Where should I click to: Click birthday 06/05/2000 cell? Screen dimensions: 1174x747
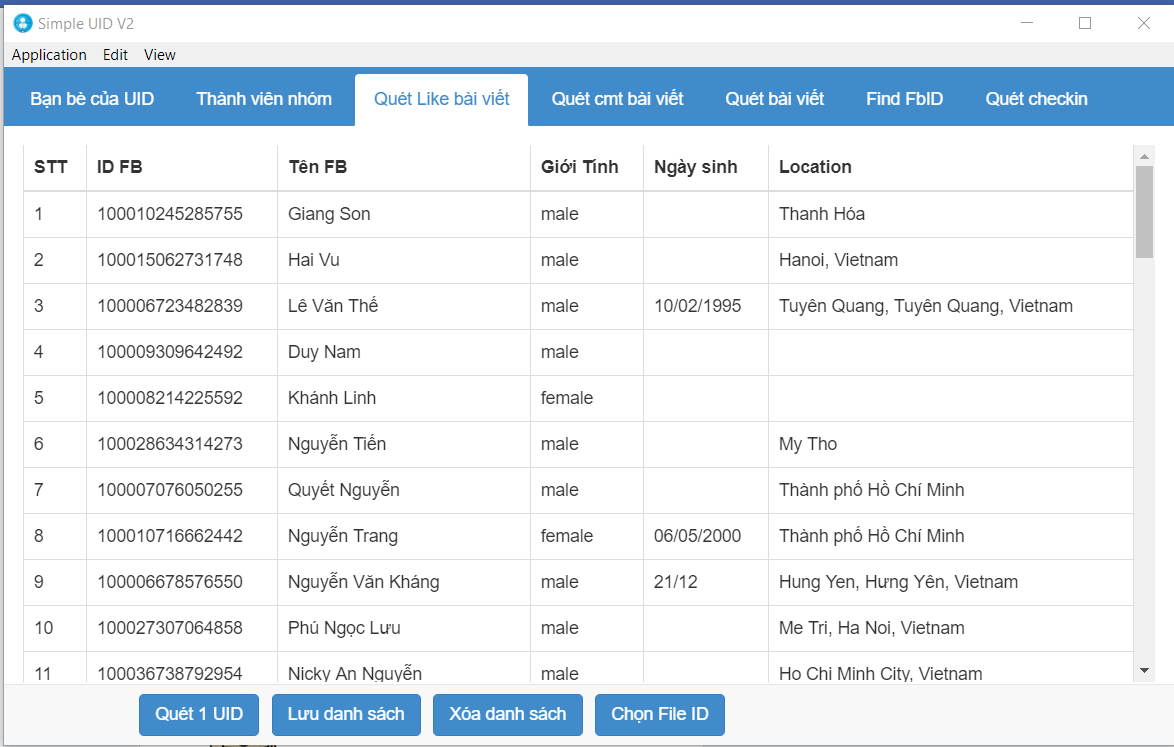tap(706, 537)
